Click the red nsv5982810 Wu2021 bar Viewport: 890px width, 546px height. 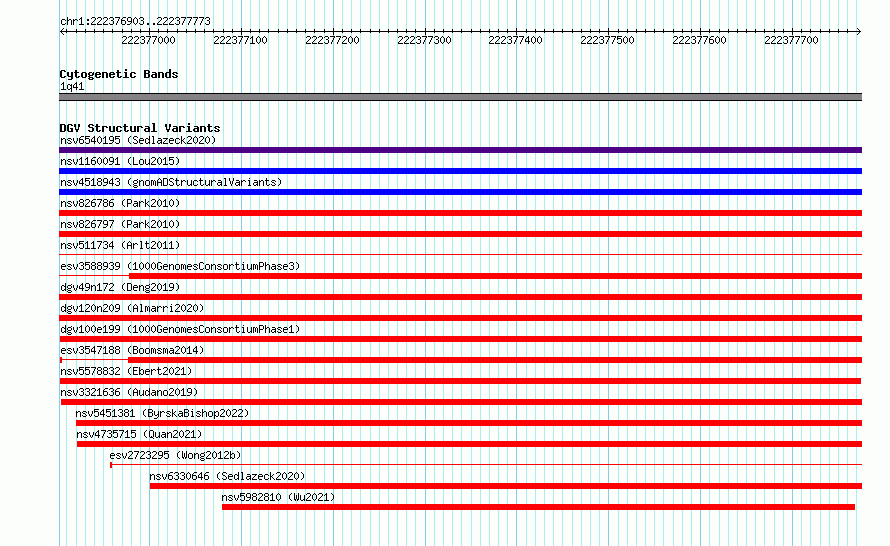click(x=538, y=507)
